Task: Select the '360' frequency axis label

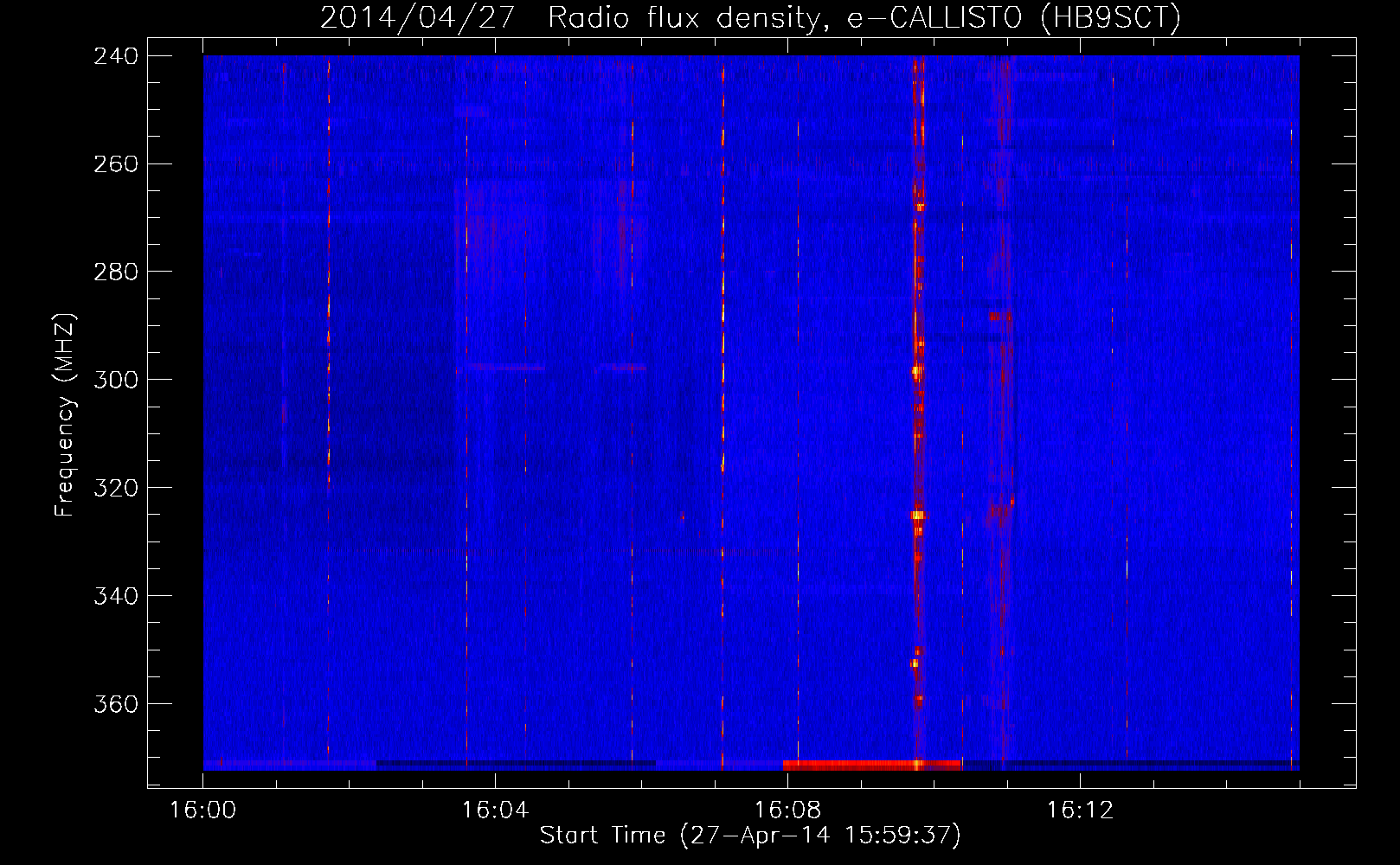Action: (x=116, y=705)
